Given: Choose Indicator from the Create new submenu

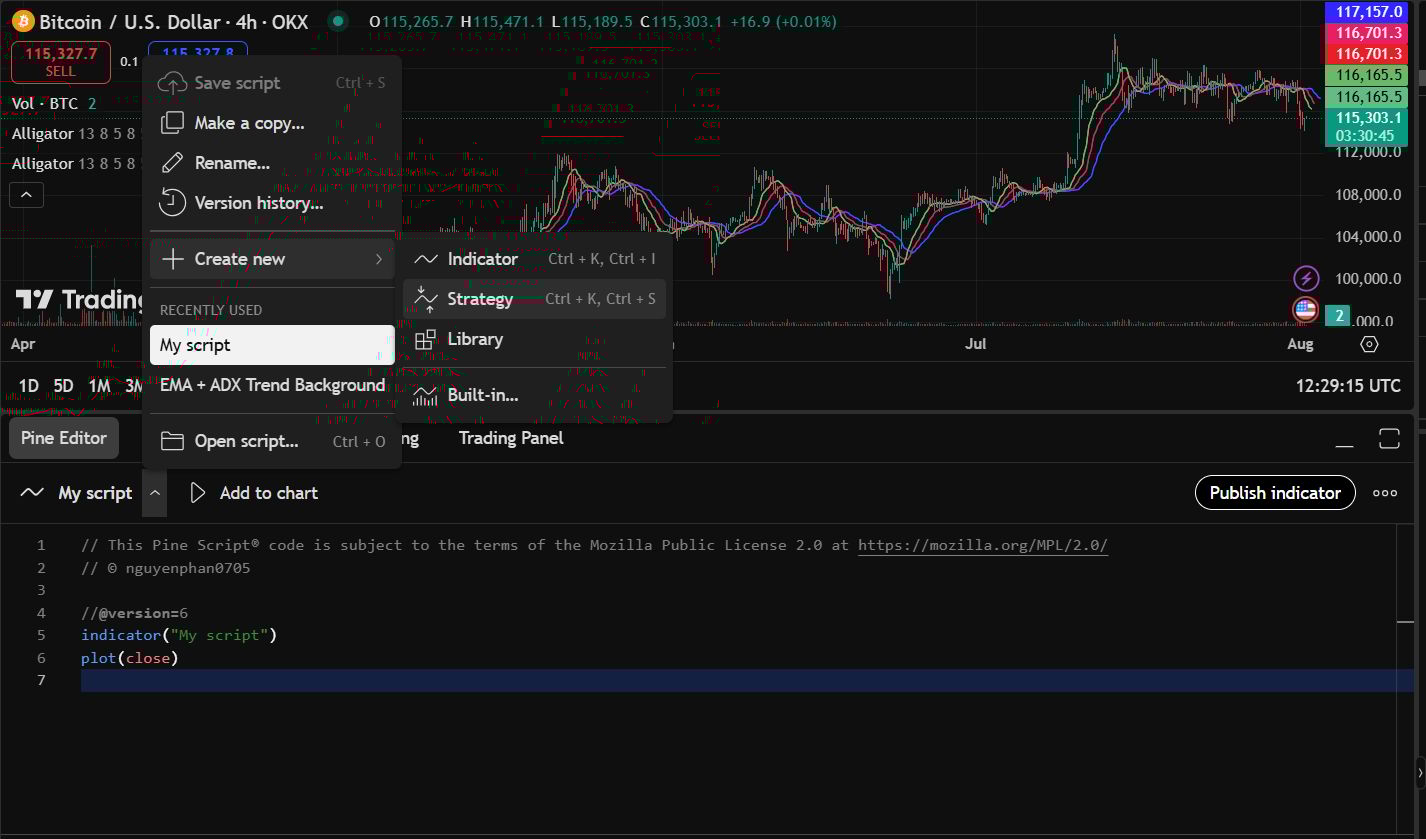Looking at the screenshot, I should 535,259.
